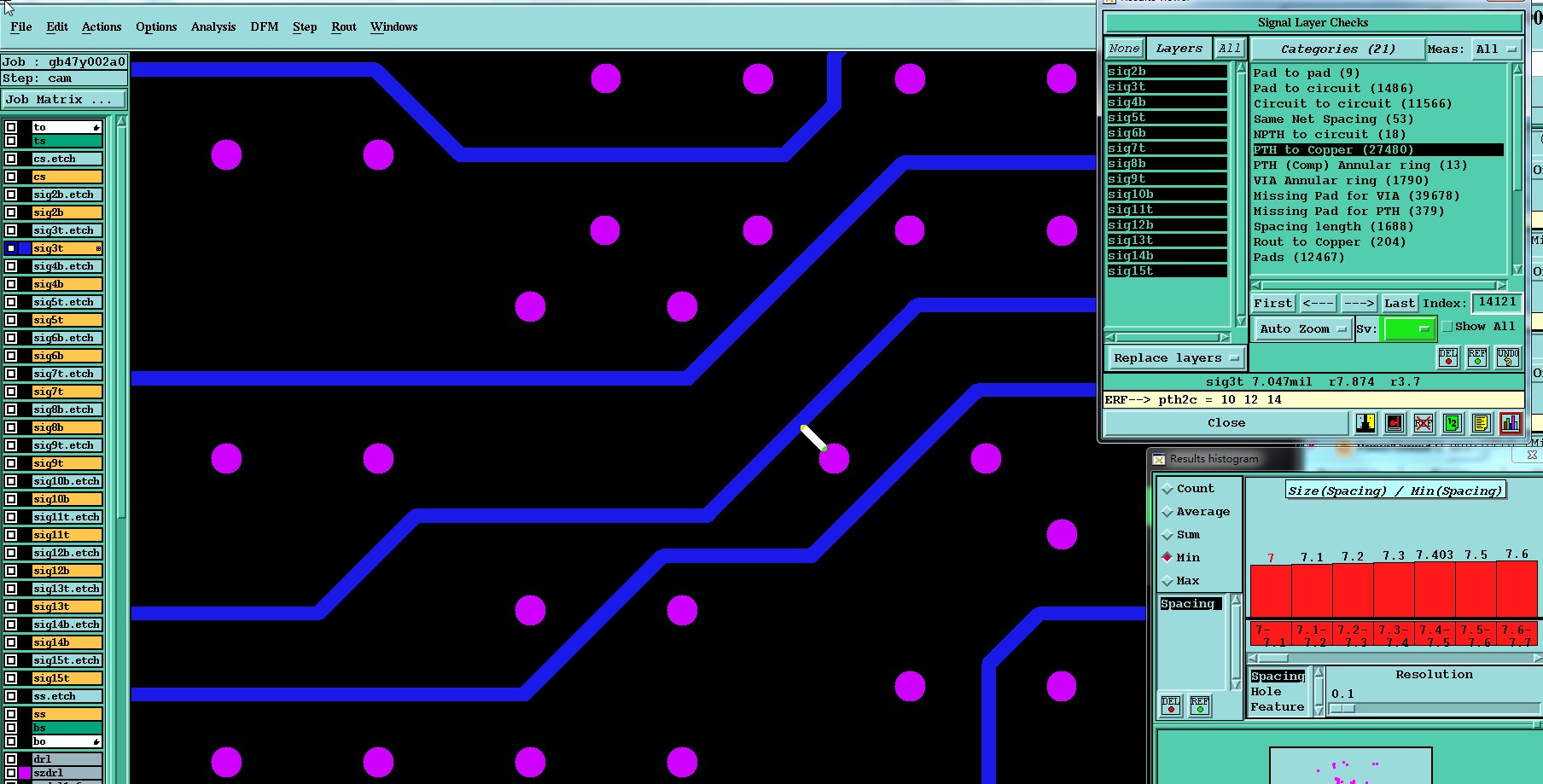Select the Min radio option
This screenshot has width=1543, height=784.
pos(1167,557)
